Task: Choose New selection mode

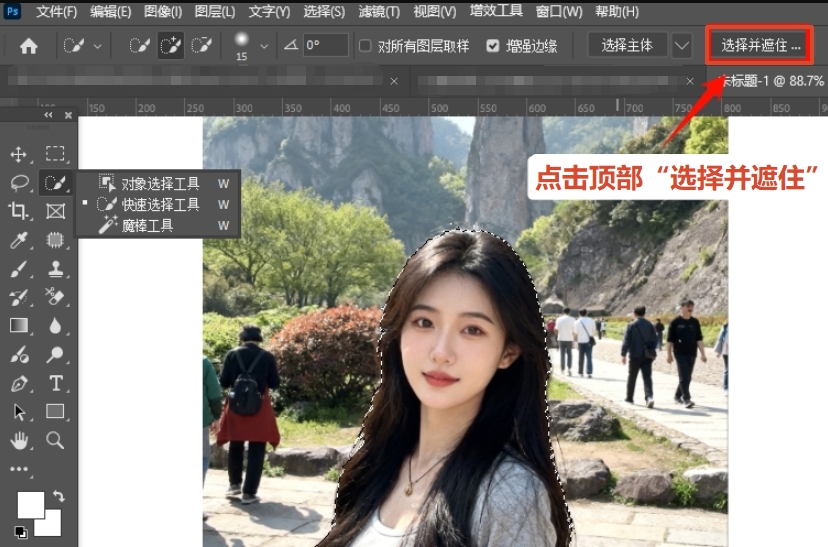Action: (139, 46)
